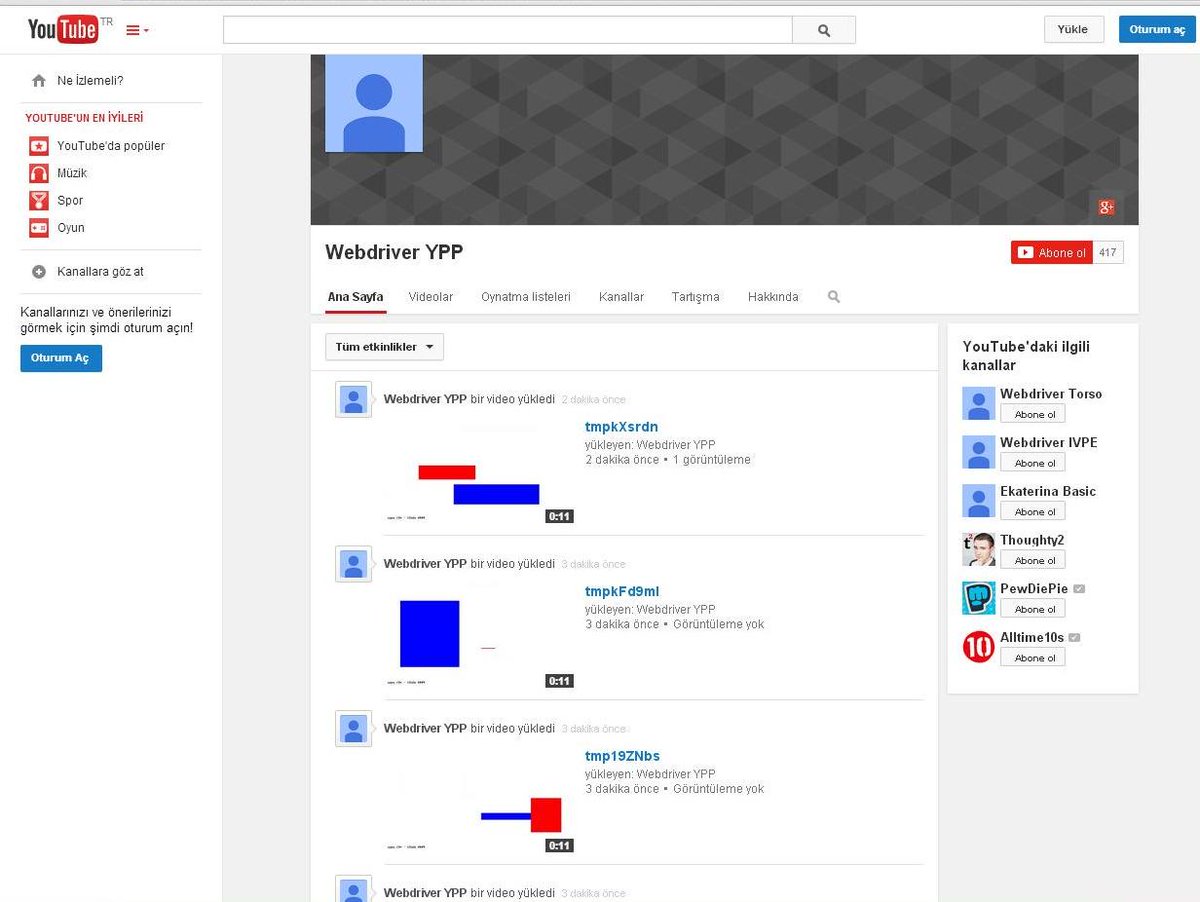
Task: Subscribe to Webdriver IVPE
Action: coord(1033,463)
